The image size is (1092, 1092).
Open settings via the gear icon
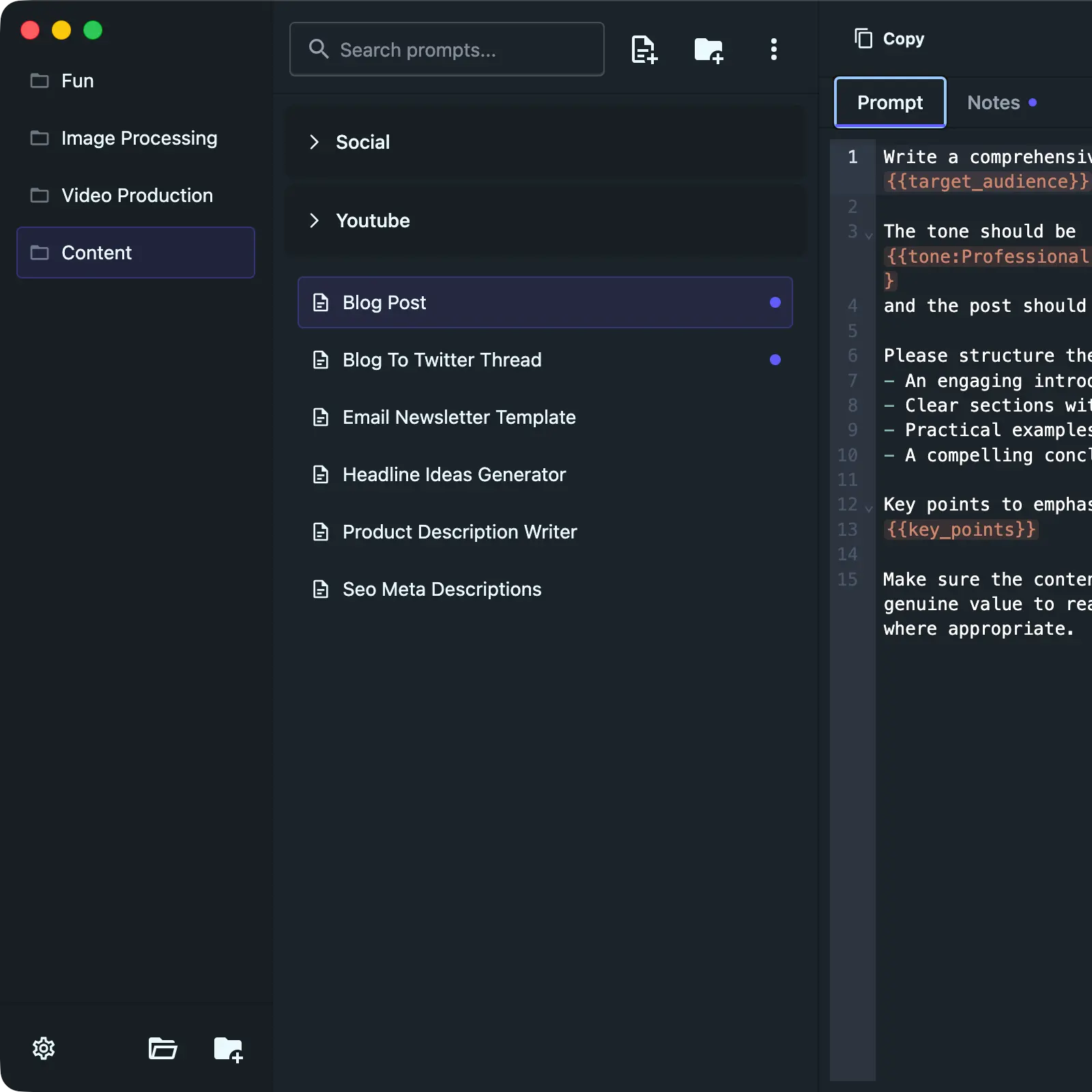(44, 1048)
